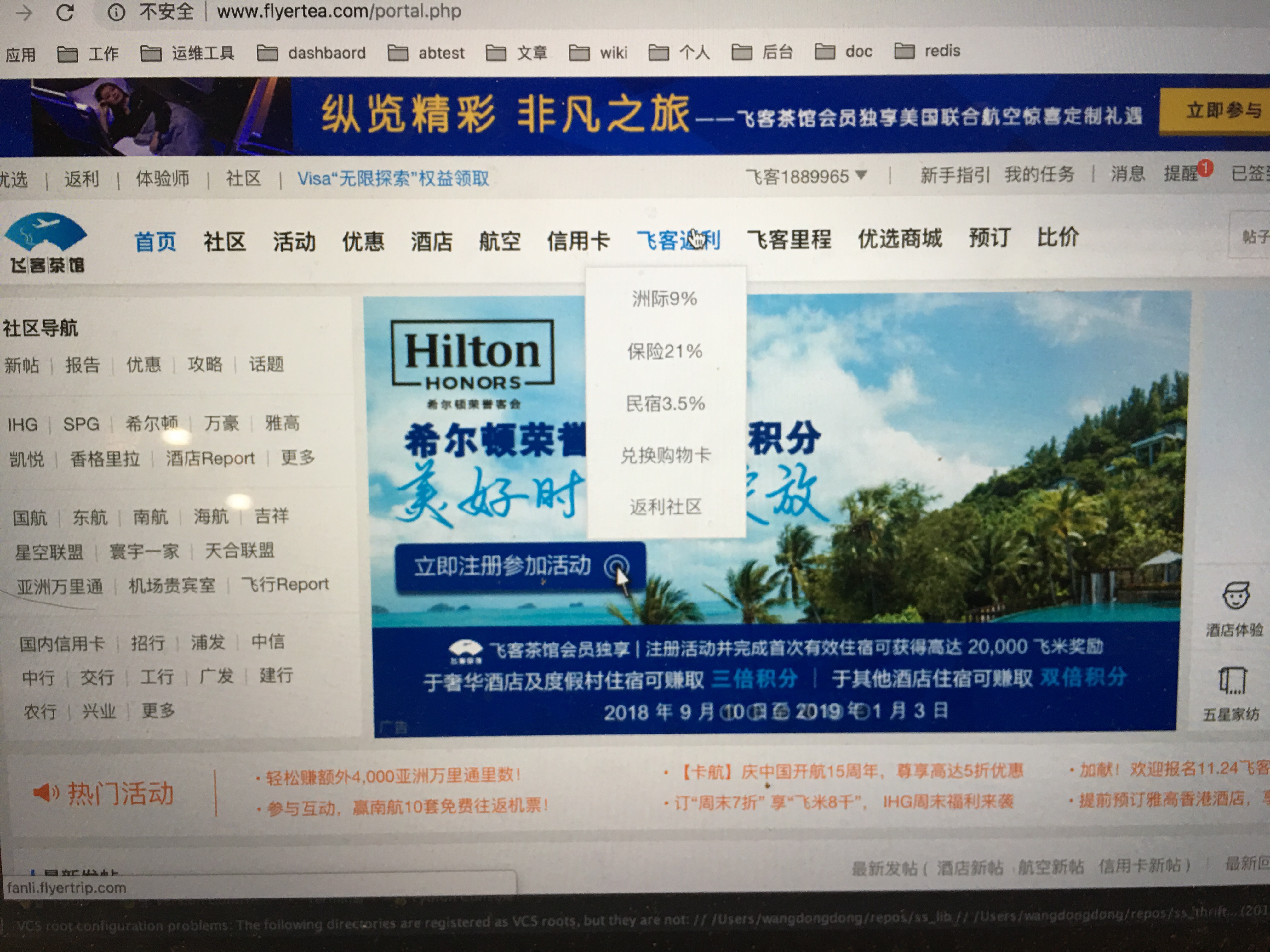1270x952 pixels.
Task: Open the 希尔顿 community link
Action: 152,423
